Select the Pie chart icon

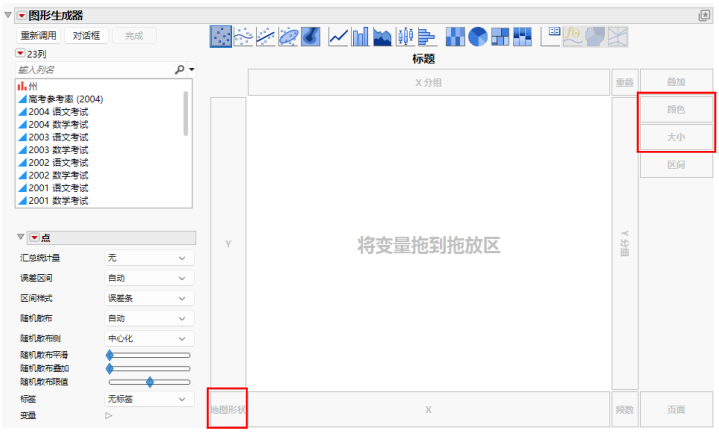477,36
